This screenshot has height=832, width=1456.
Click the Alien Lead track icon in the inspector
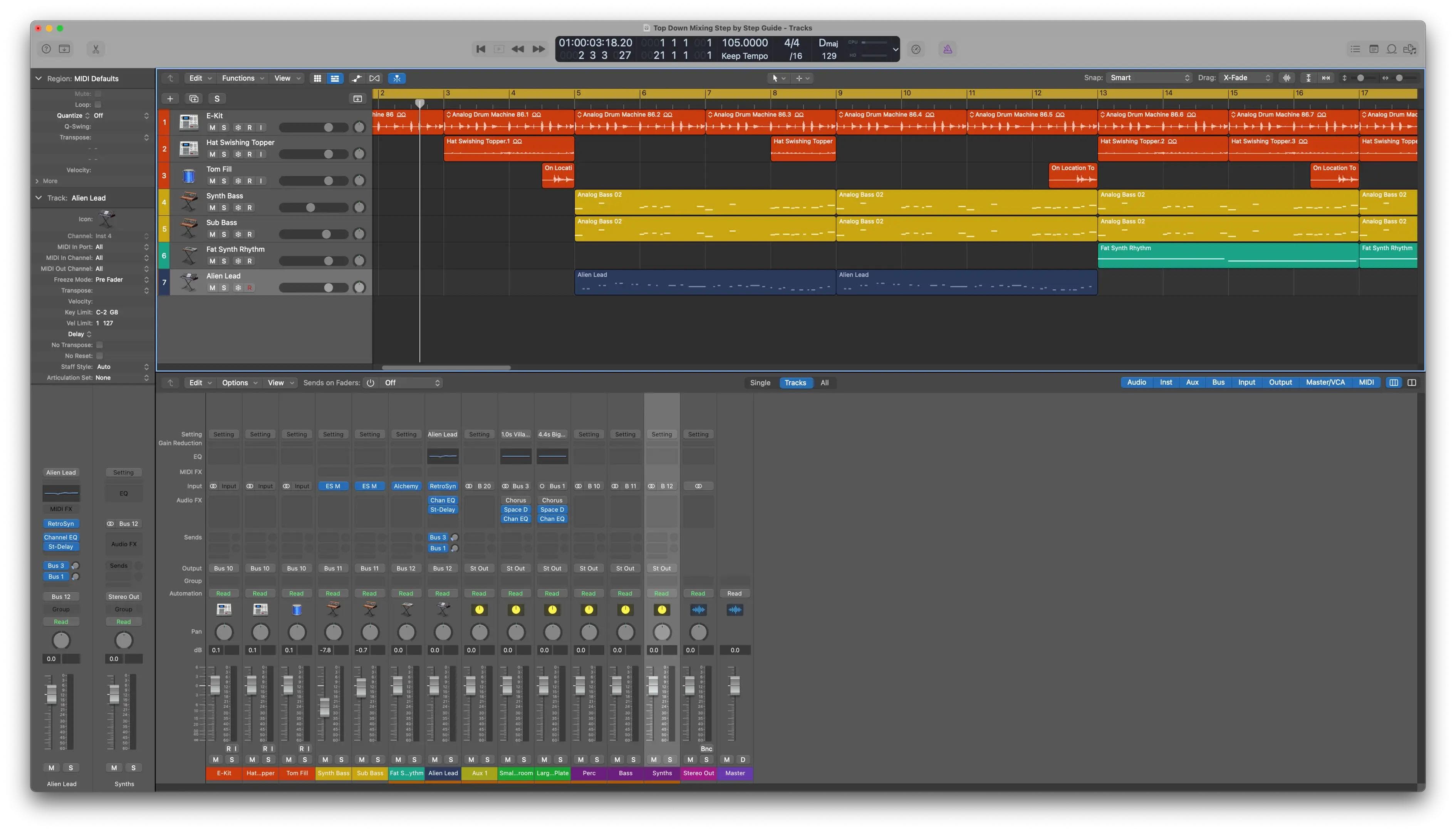(107, 219)
